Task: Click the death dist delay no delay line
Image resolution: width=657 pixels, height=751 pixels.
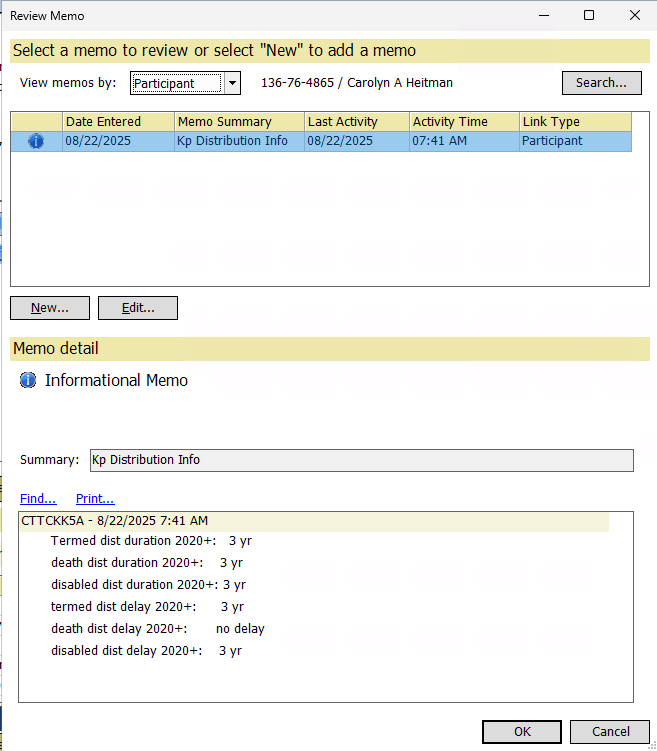Action: [x=158, y=629]
